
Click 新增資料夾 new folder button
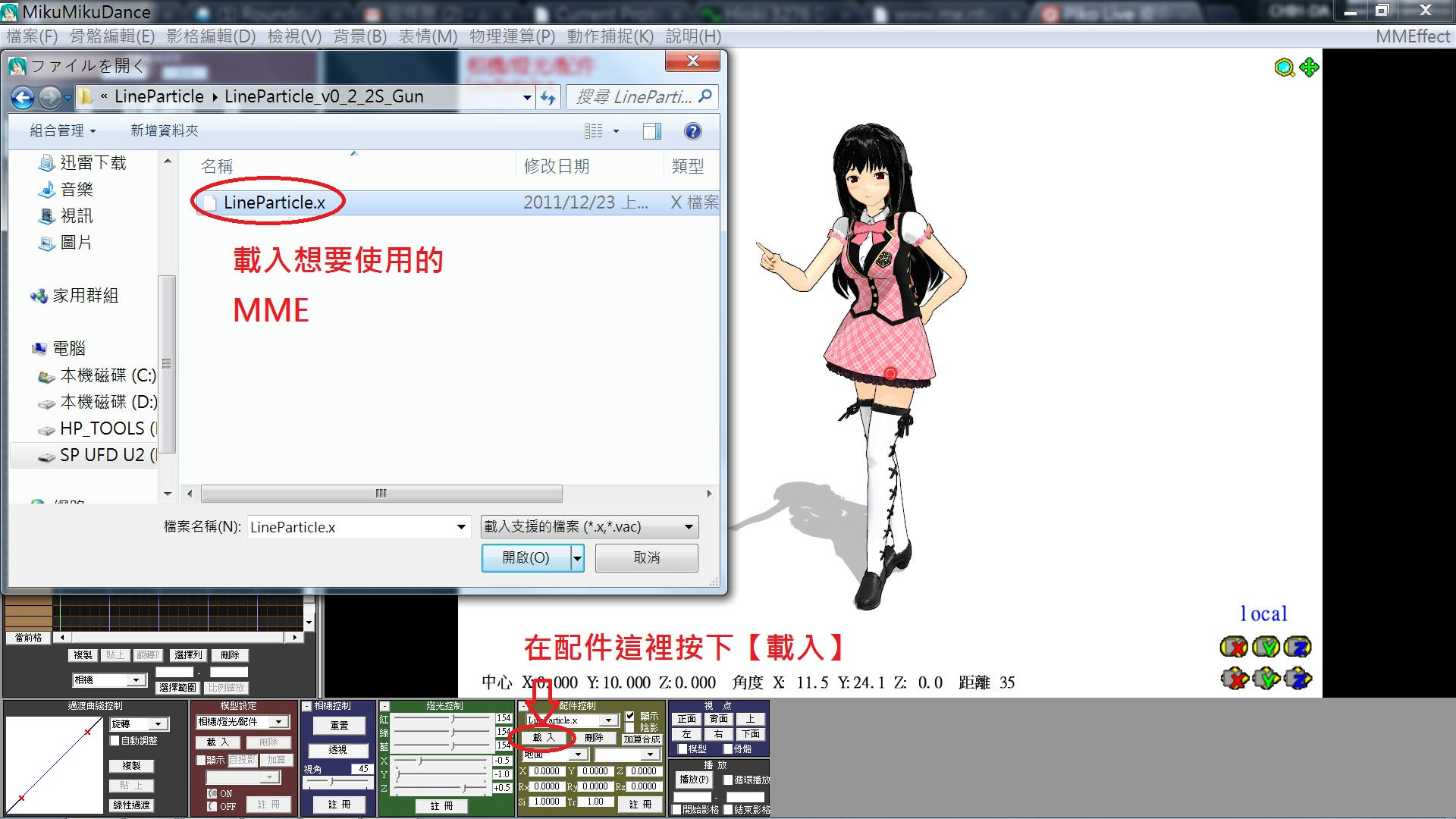165,130
